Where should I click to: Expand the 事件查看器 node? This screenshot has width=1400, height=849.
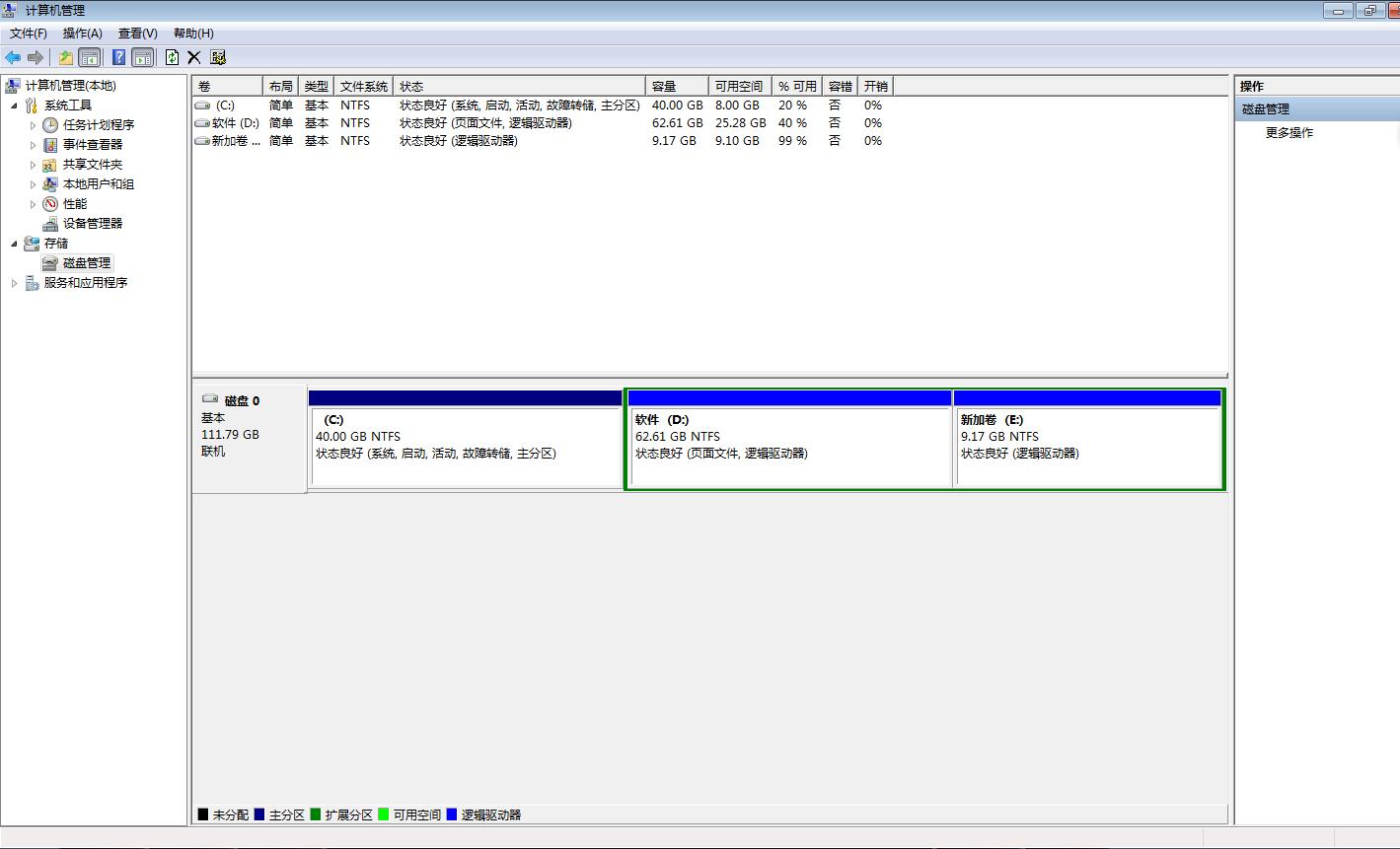point(33,145)
